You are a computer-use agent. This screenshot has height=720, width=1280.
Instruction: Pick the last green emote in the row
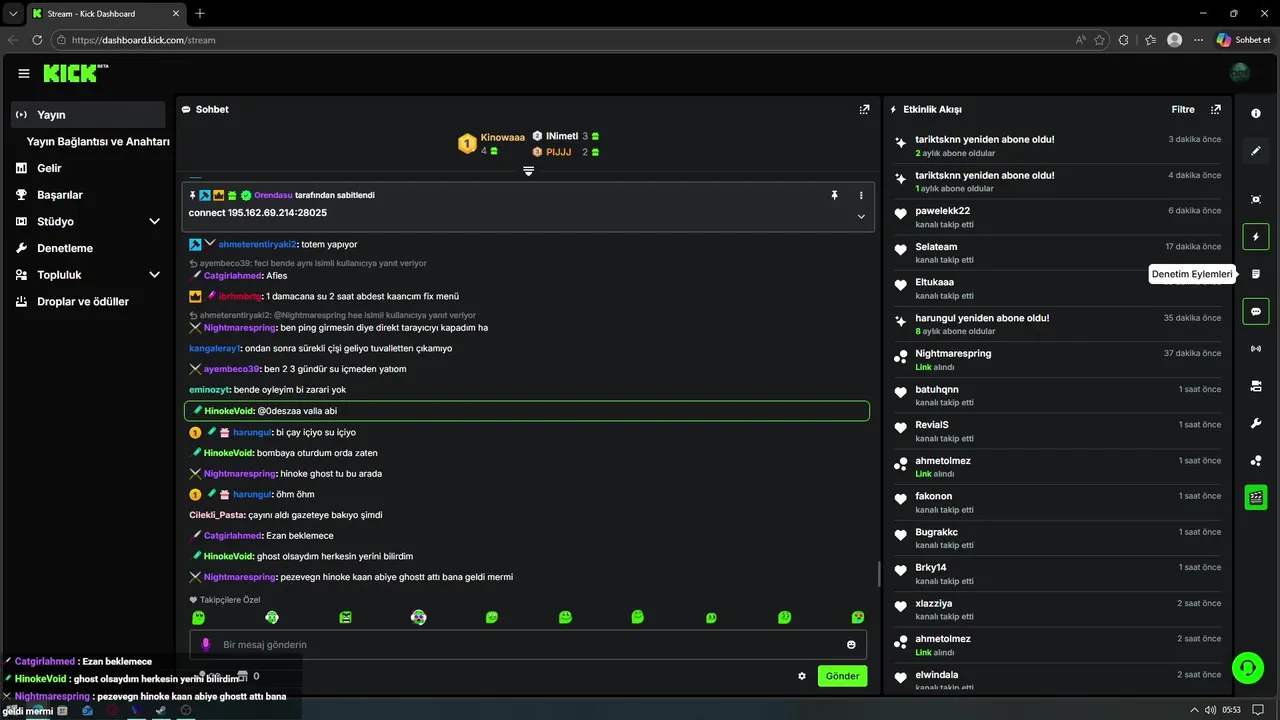(858, 618)
